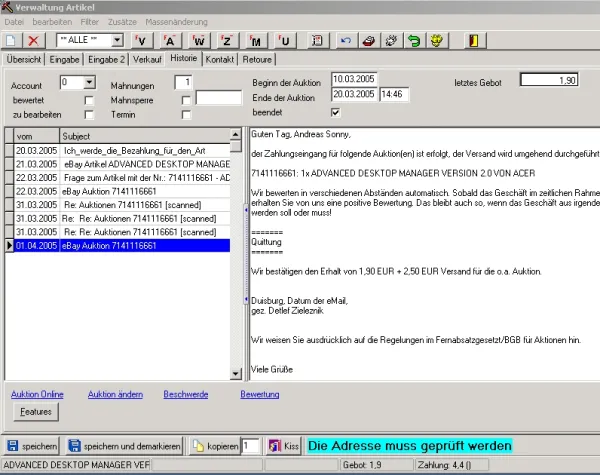The height and width of the screenshot is (475, 600).
Task: Click the 'Auktion Online' link
Action: (x=36, y=394)
